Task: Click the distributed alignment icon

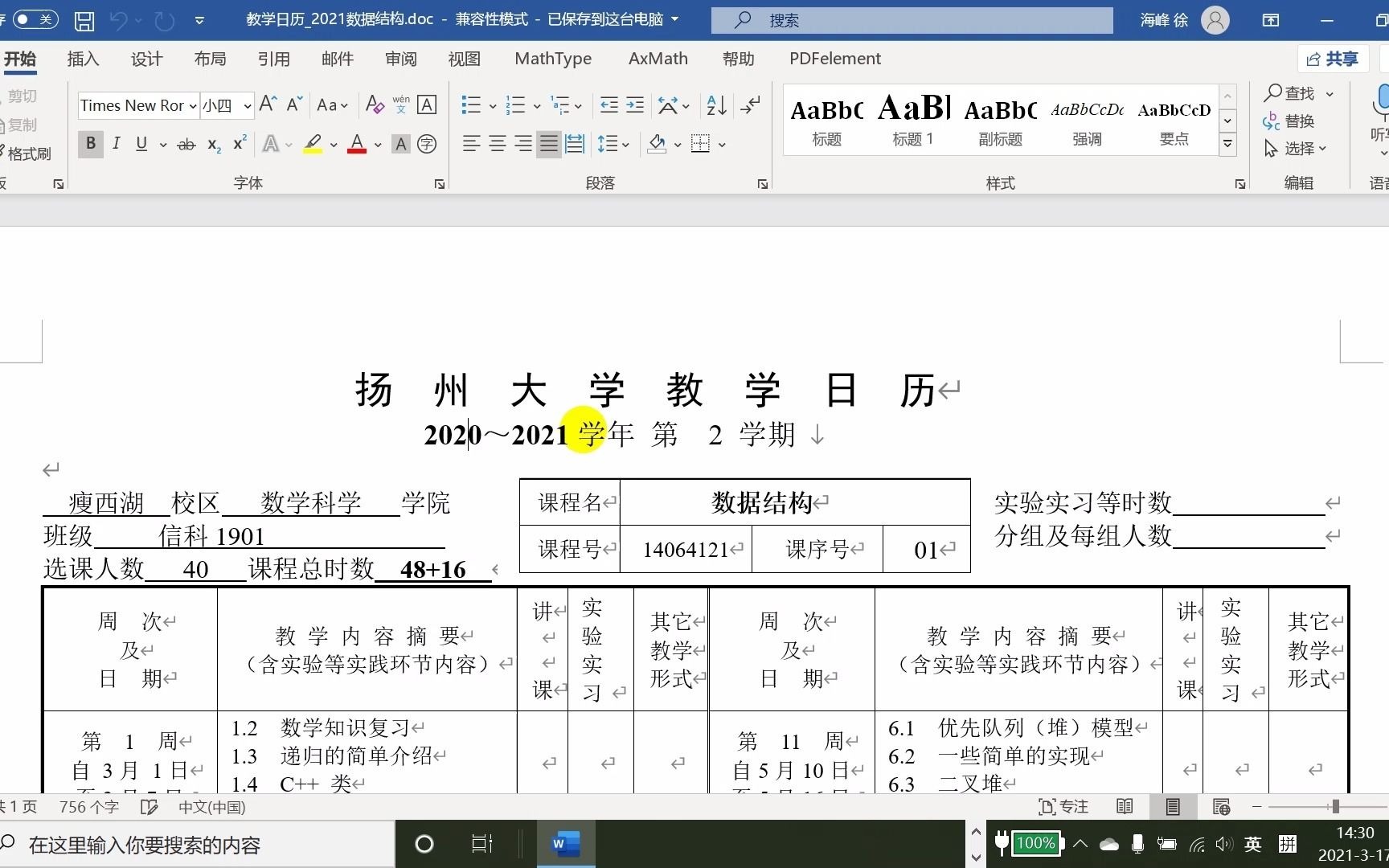Action: [x=575, y=144]
